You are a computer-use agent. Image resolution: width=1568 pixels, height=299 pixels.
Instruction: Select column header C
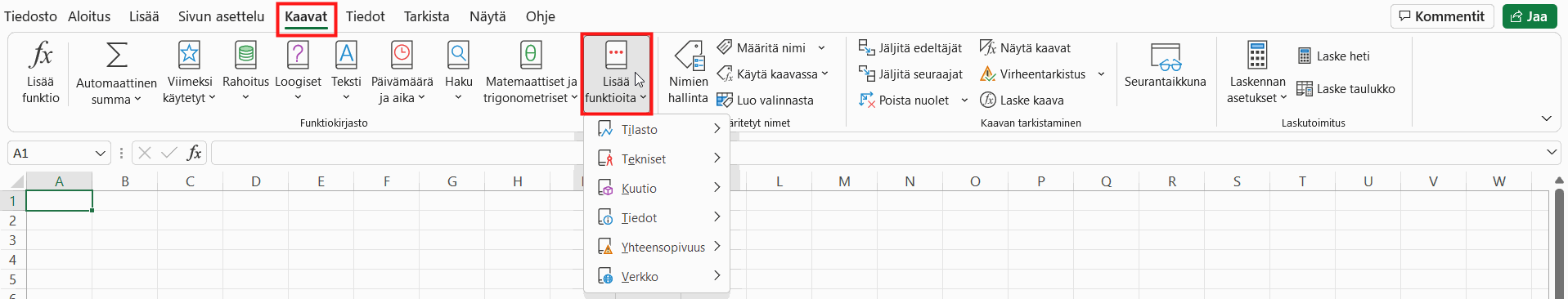(191, 181)
